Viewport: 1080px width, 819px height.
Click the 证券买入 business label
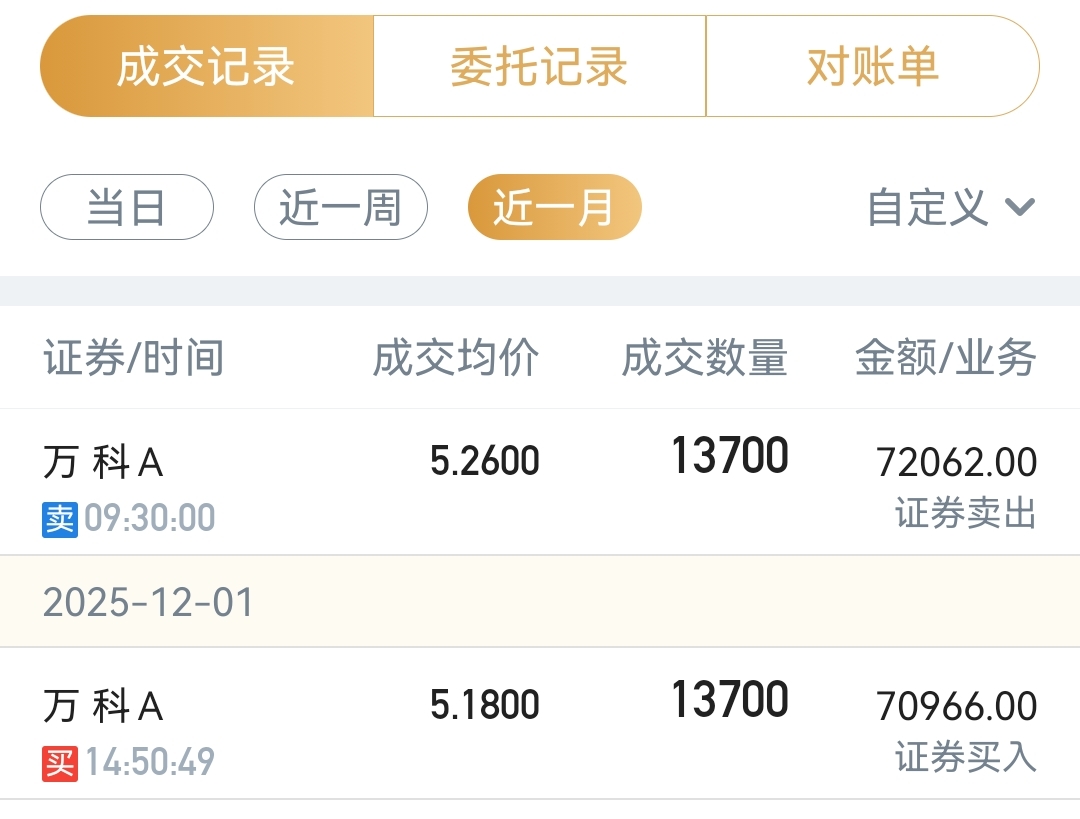(x=965, y=757)
